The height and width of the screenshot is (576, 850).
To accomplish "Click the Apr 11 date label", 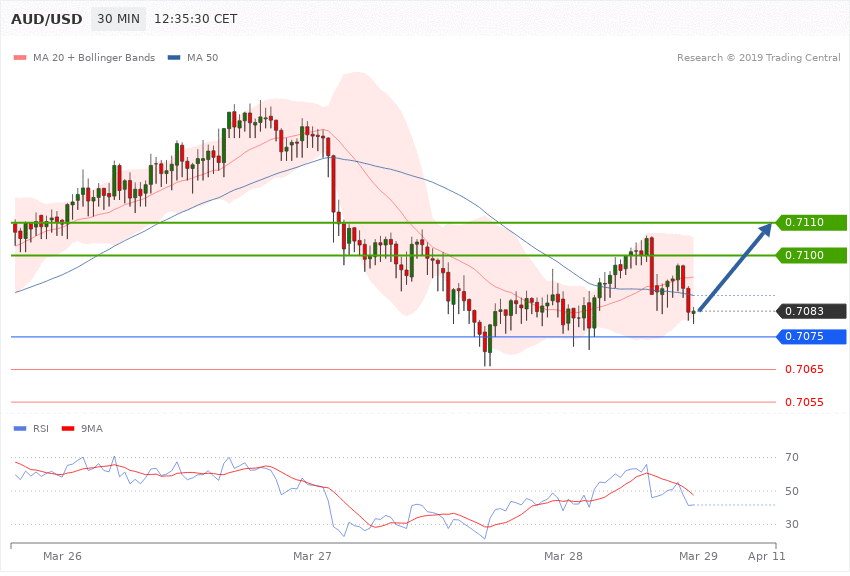I will click(767, 556).
